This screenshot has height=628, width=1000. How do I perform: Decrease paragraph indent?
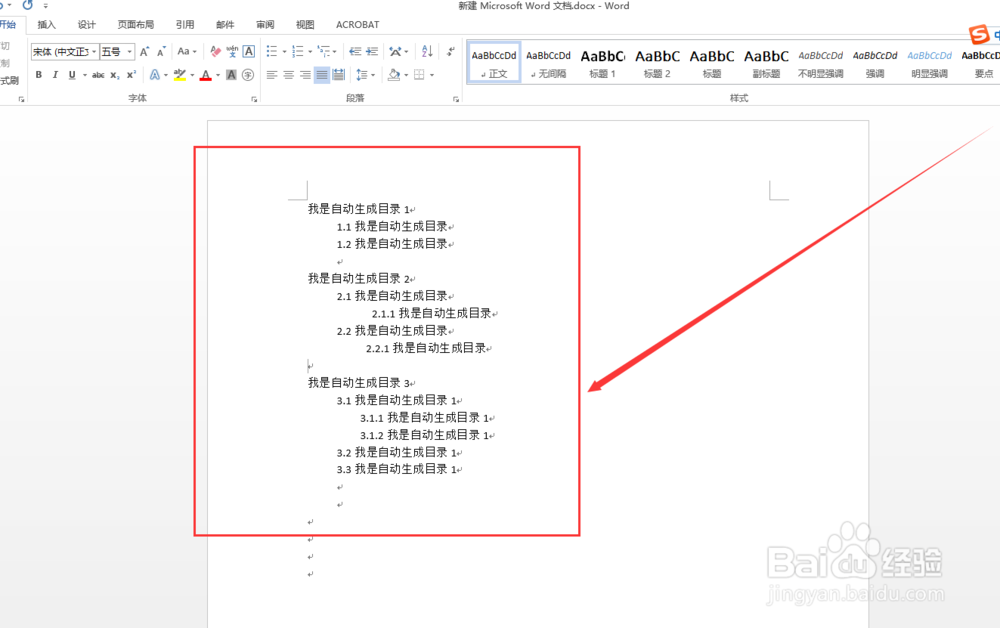pyautogui.click(x=355, y=51)
